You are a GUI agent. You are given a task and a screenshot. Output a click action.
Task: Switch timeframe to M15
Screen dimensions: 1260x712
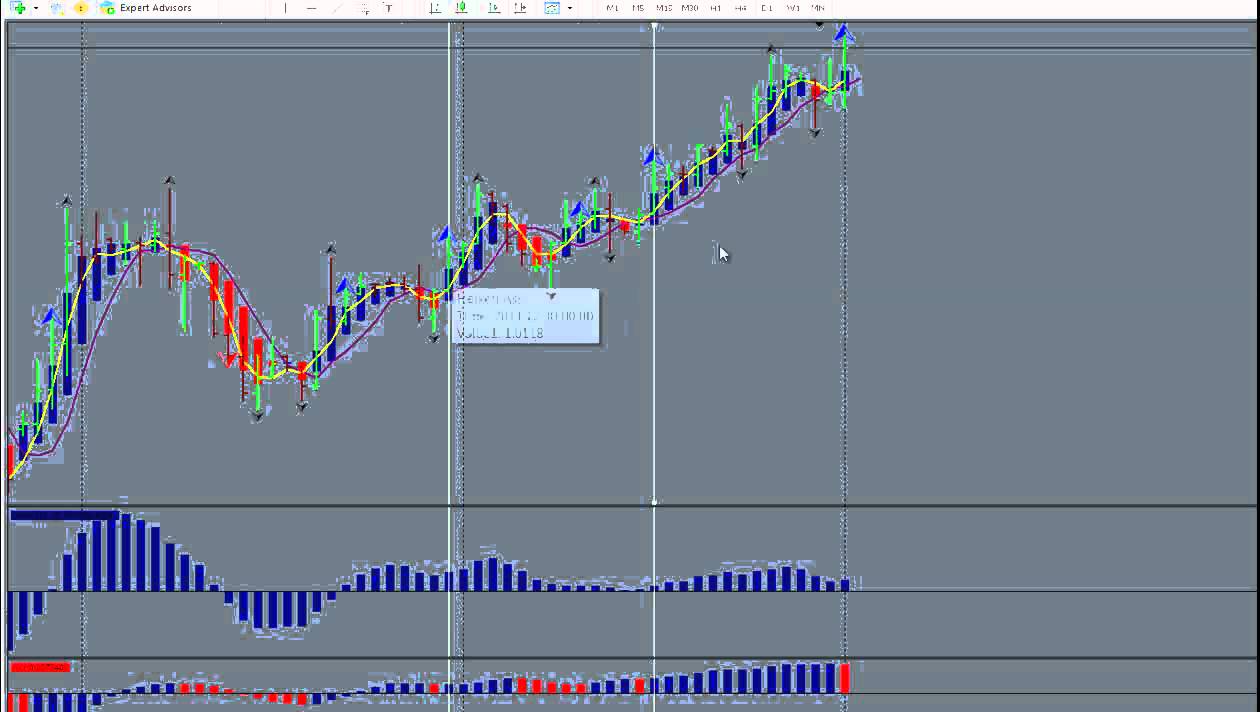click(x=663, y=8)
